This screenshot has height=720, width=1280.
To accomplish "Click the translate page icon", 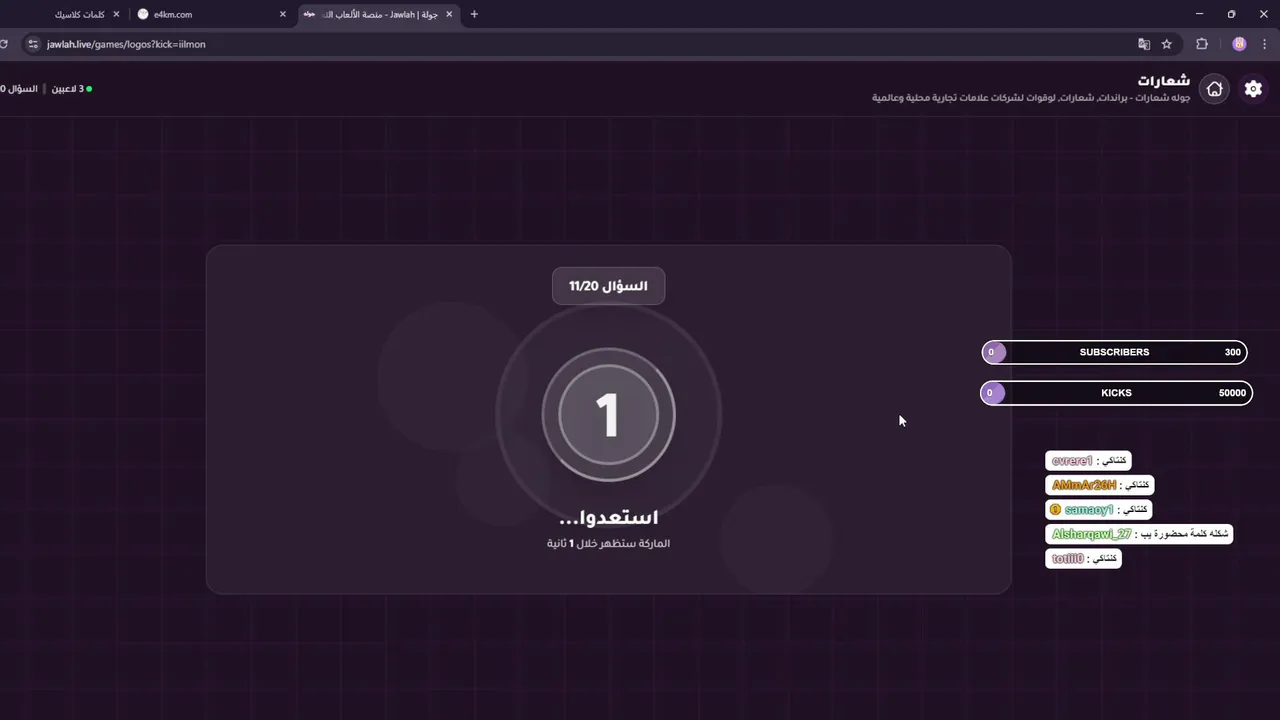I will click(x=1144, y=44).
